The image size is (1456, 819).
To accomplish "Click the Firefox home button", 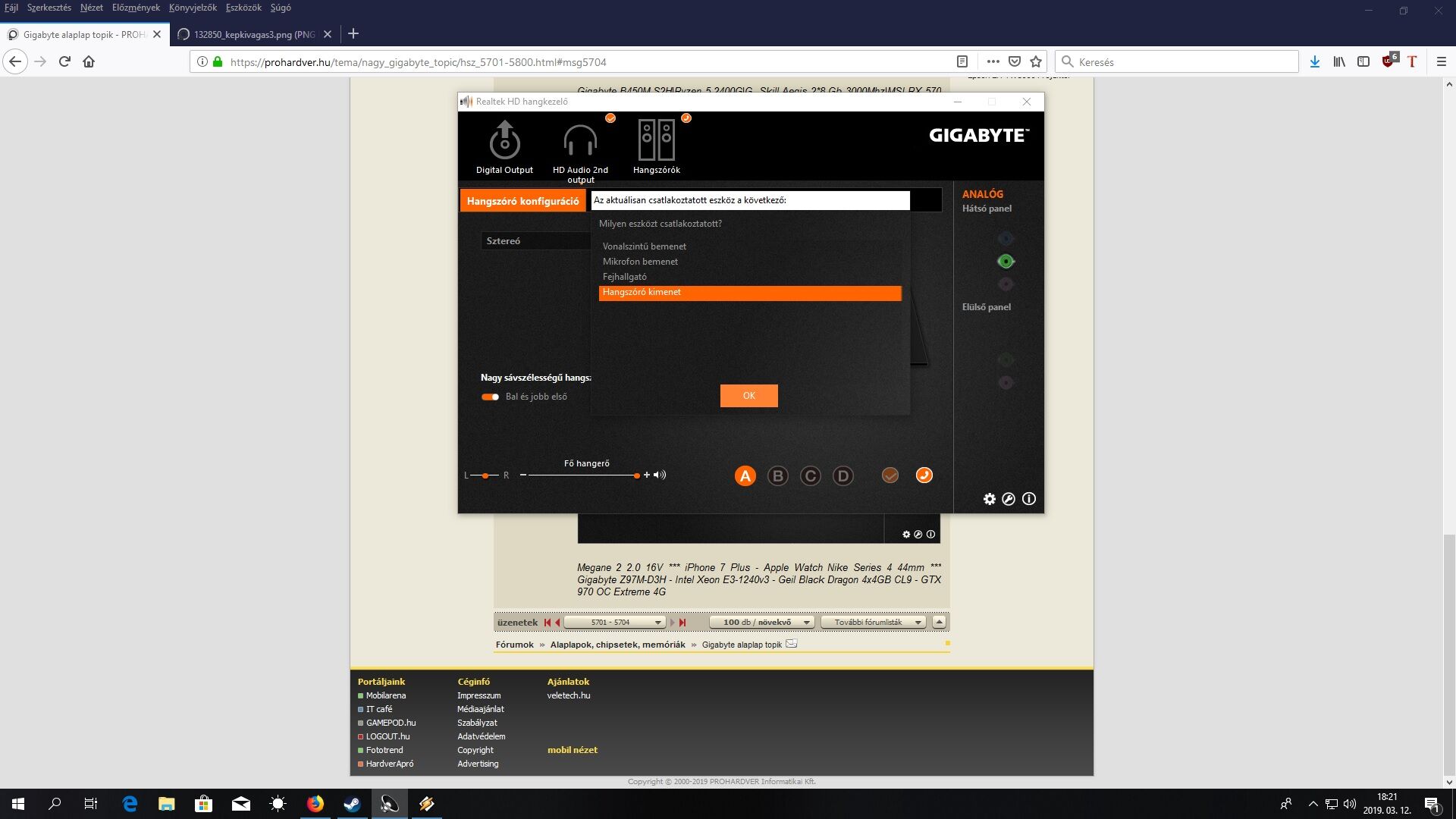I will pyautogui.click(x=89, y=62).
